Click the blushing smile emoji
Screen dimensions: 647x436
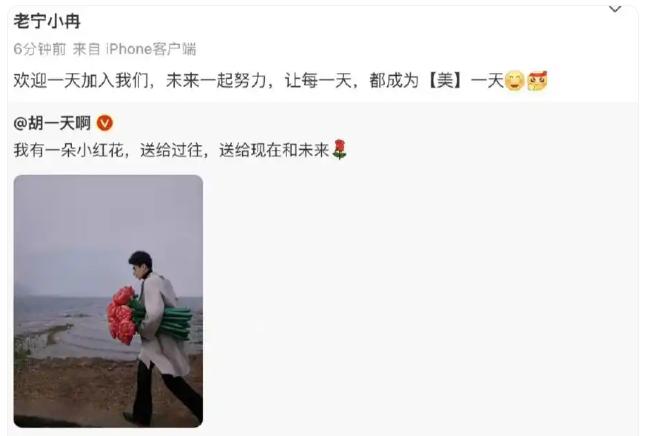pyautogui.click(x=515, y=80)
